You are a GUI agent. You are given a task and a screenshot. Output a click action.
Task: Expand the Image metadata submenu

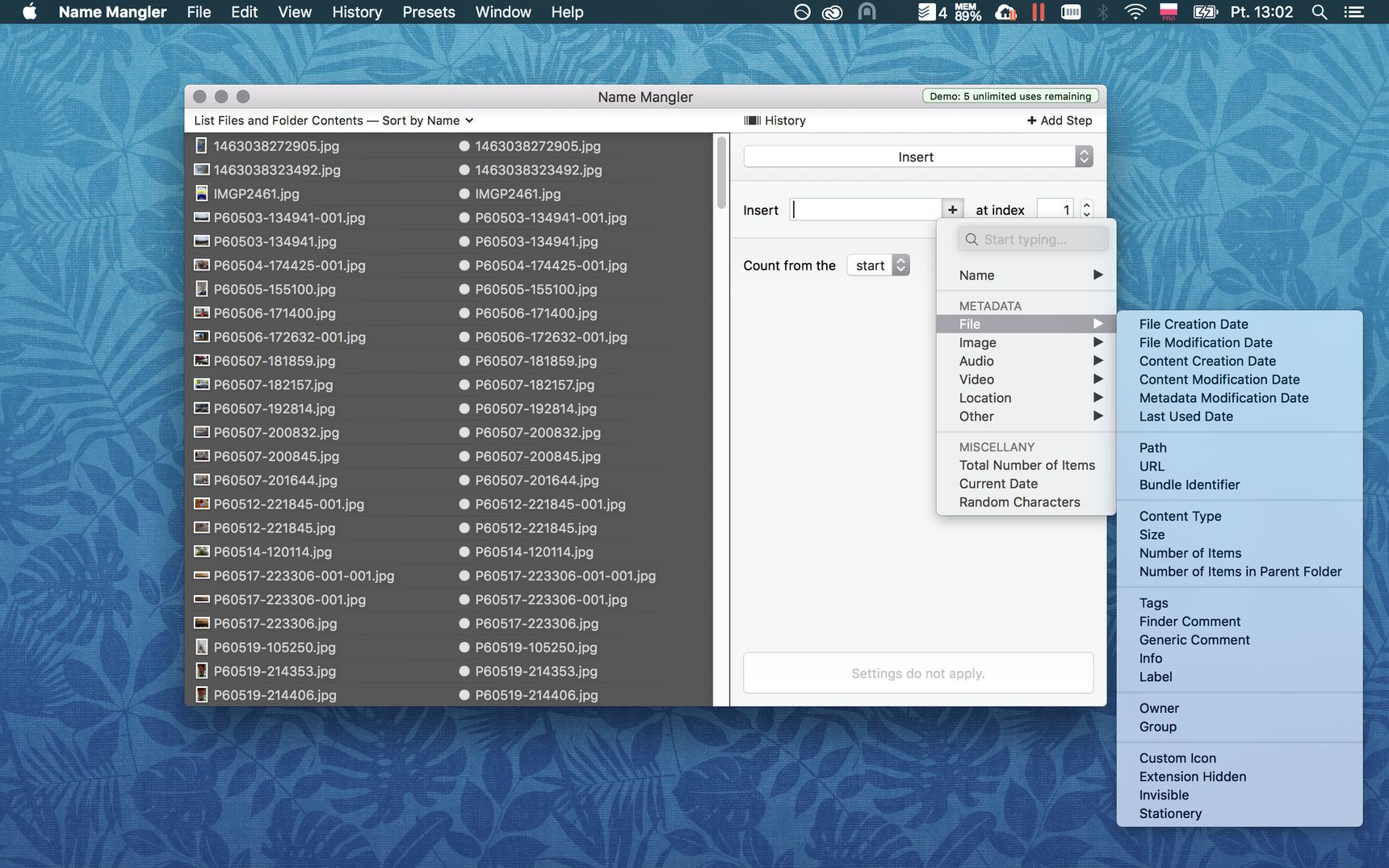1026,342
